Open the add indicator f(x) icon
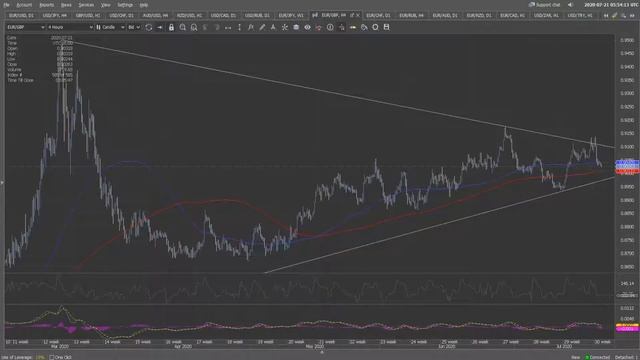This screenshot has height=360, width=640. (251, 27)
